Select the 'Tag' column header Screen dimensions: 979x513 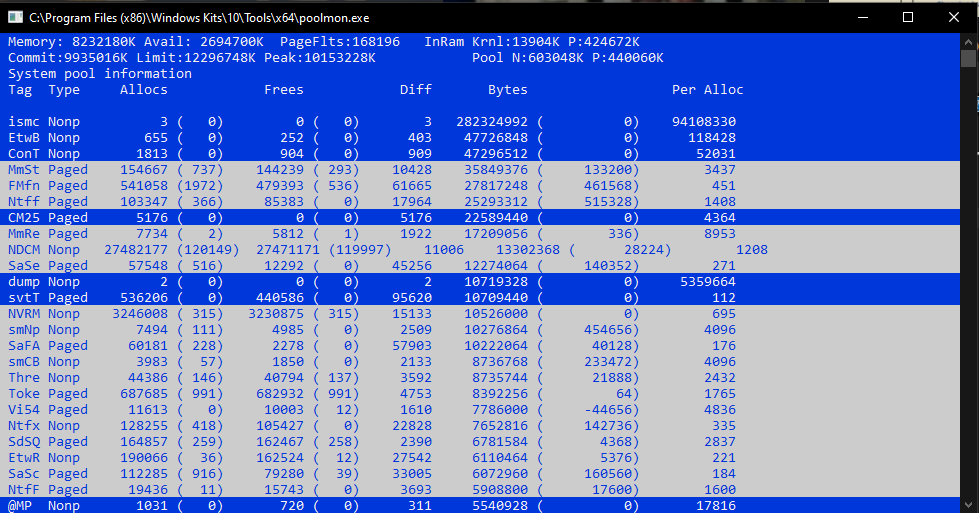pos(20,90)
